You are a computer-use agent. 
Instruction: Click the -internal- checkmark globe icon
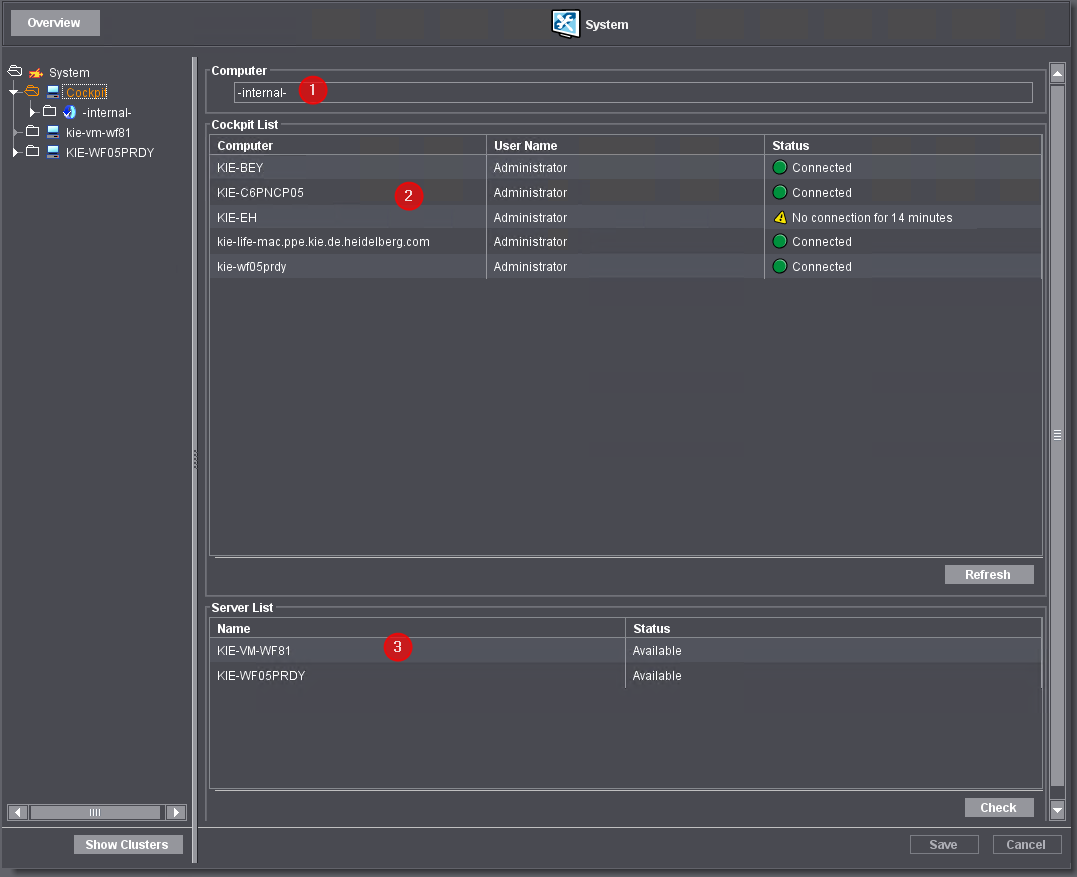click(x=69, y=113)
